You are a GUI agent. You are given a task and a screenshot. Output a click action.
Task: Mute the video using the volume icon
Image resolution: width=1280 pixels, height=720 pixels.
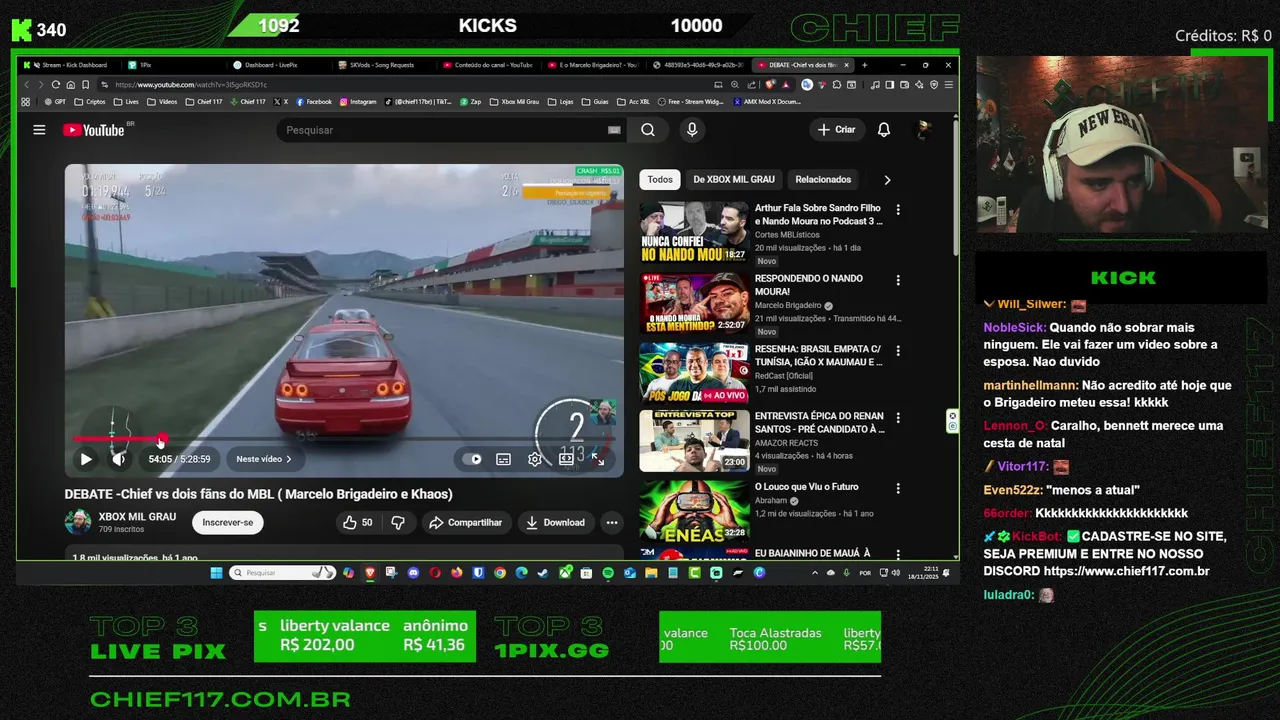(x=119, y=459)
